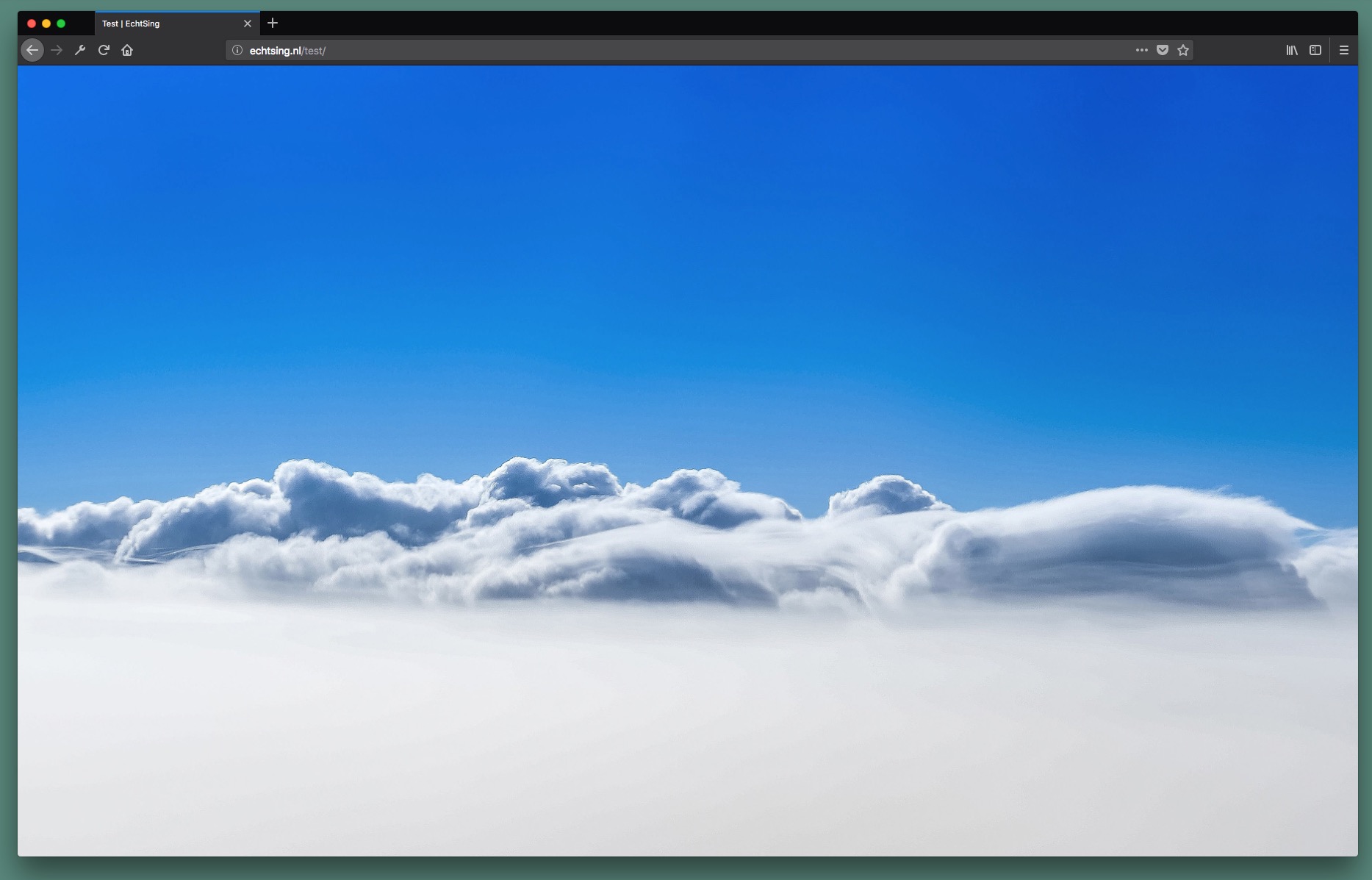Click the forward navigation arrow
This screenshot has width=1372, height=880.
[57, 50]
